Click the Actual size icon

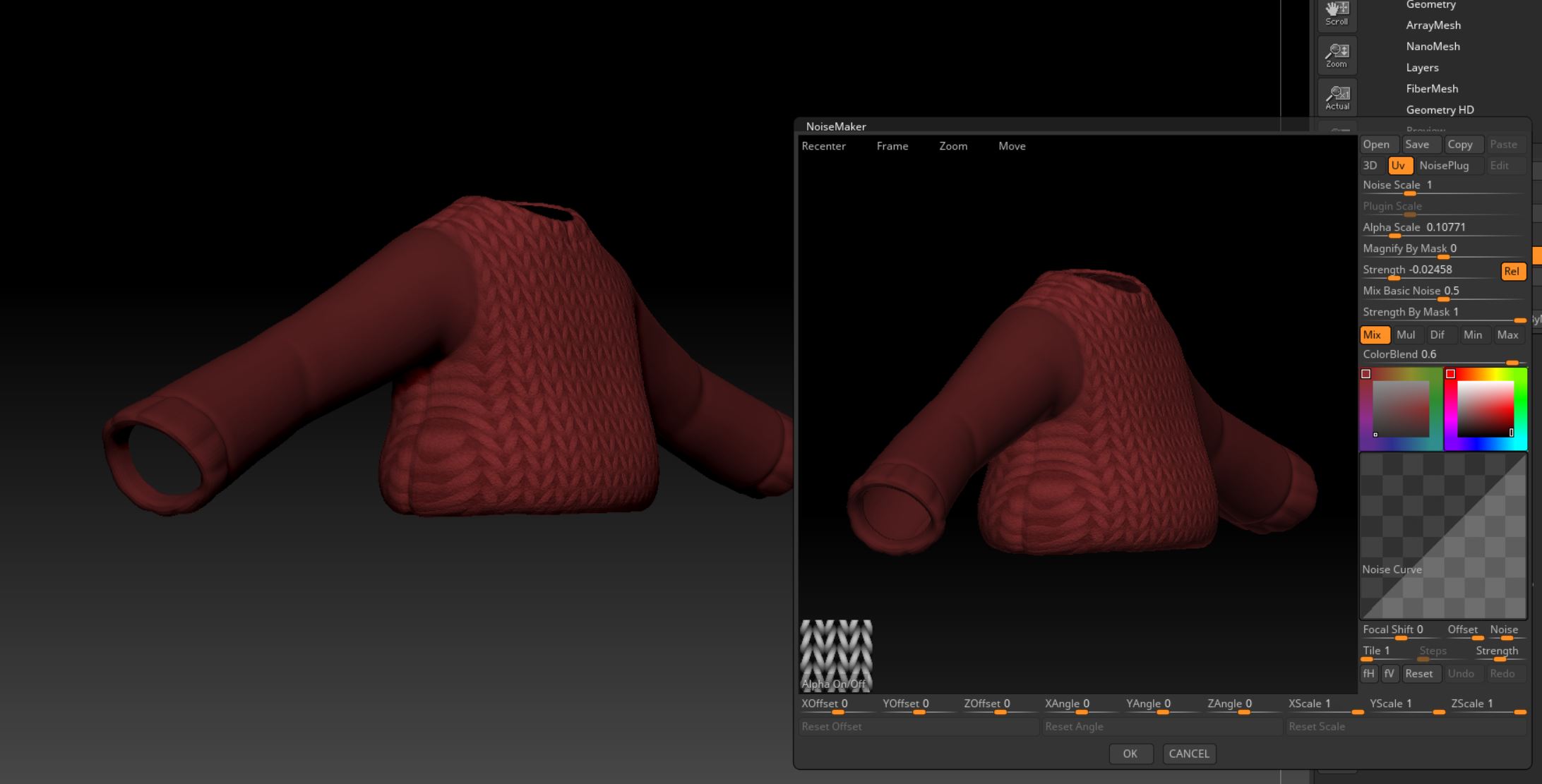click(1337, 97)
